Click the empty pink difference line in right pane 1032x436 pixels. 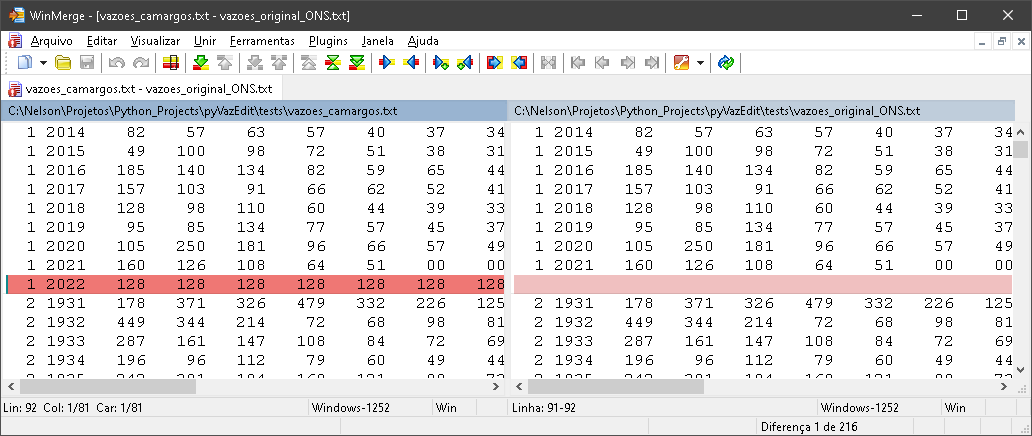coord(763,284)
